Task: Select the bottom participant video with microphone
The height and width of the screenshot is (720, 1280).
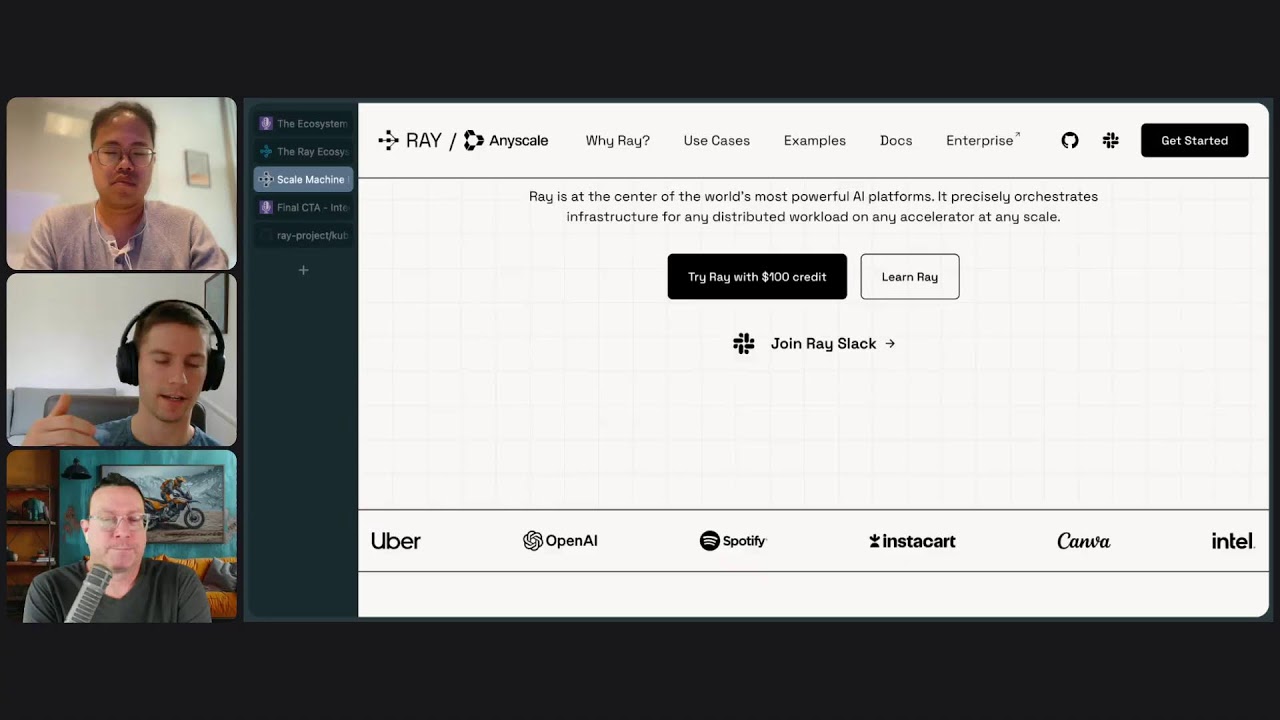Action: tap(122, 536)
